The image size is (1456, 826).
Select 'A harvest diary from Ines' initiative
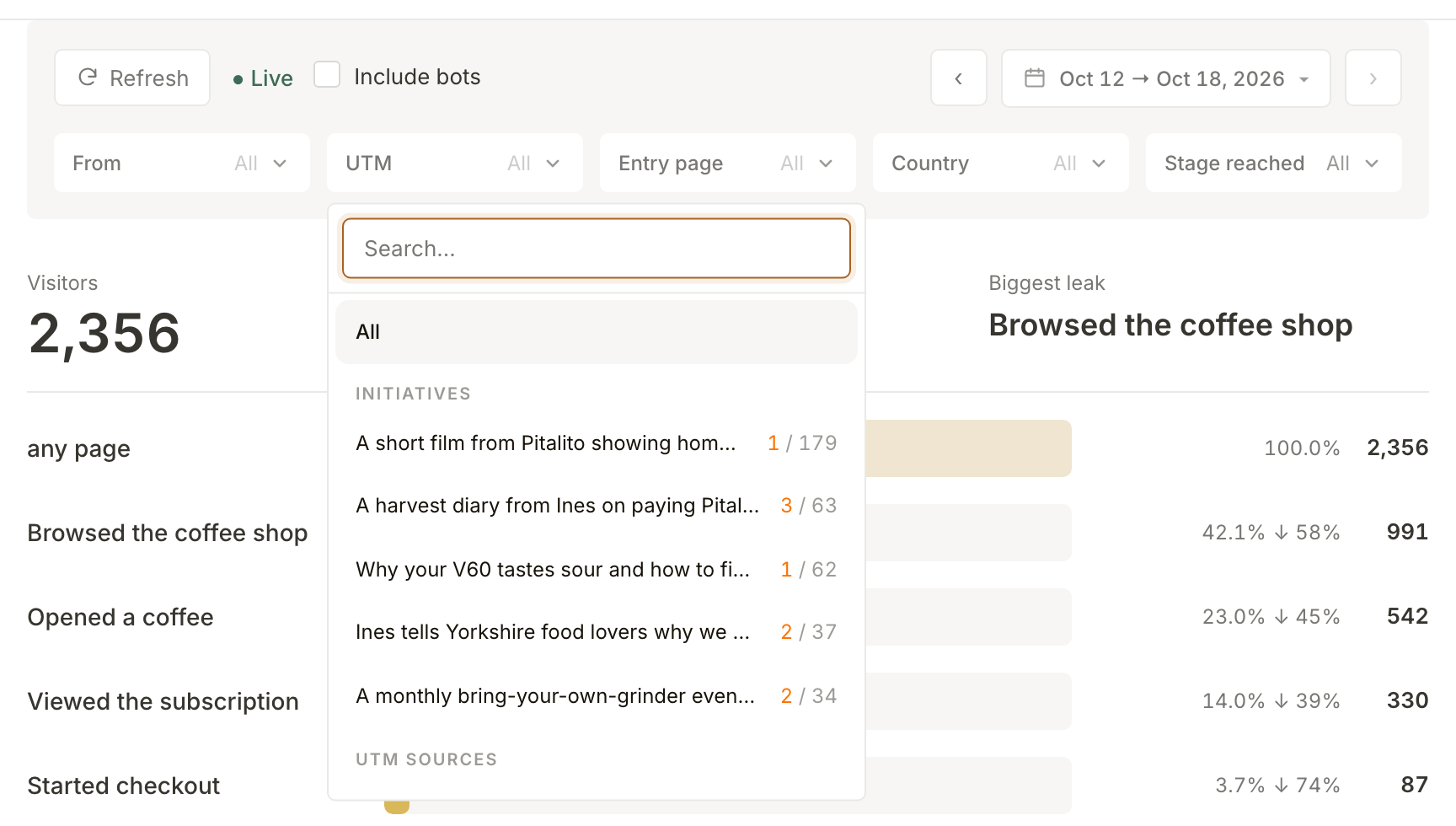[597, 506]
